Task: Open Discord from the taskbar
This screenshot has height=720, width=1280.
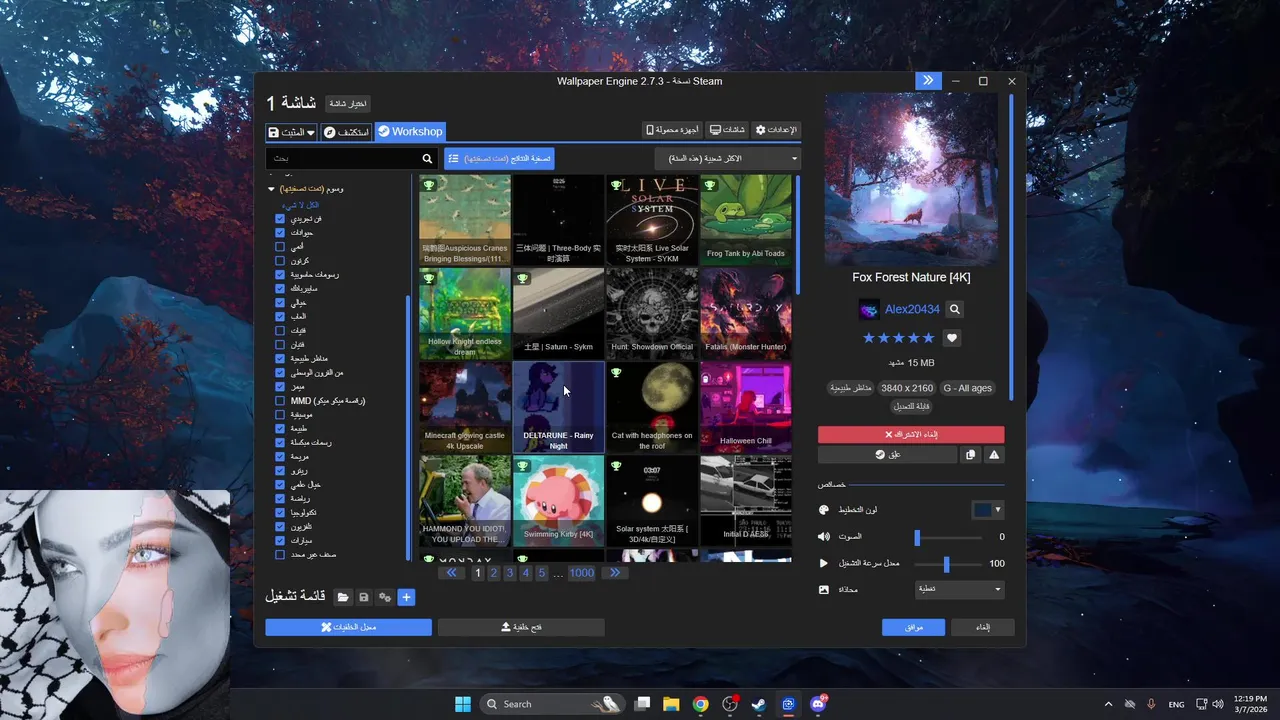Action: (818, 704)
